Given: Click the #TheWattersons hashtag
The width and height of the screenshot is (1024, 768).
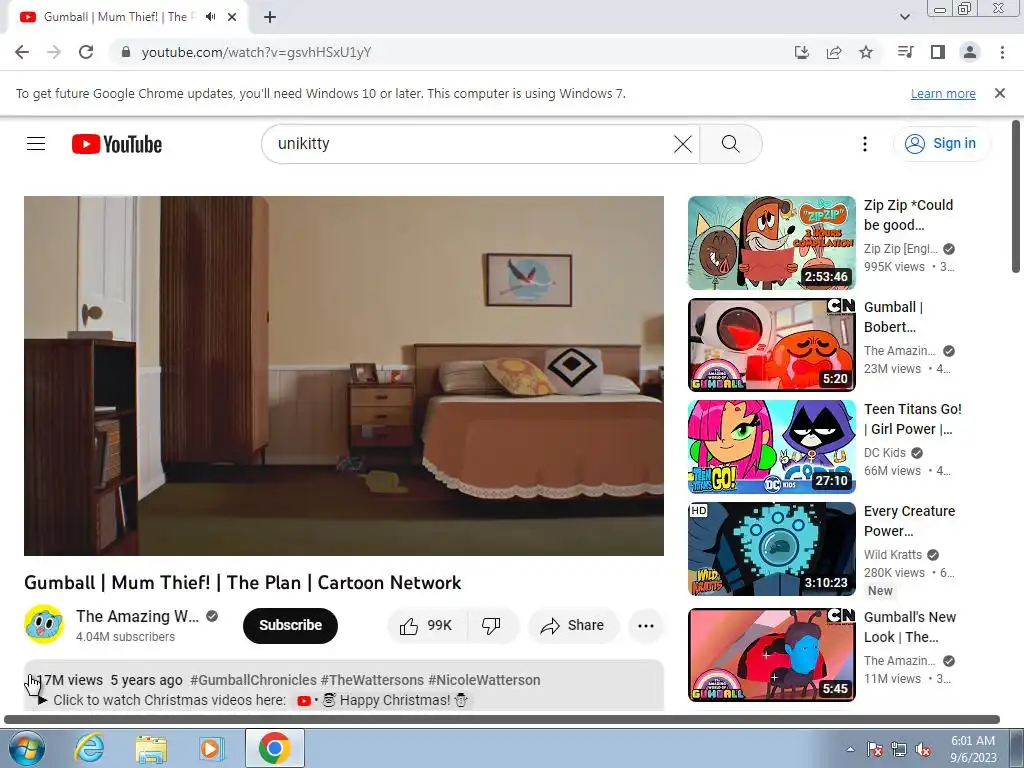Looking at the screenshot, I should pyautogui.click(x=372, y=680).
